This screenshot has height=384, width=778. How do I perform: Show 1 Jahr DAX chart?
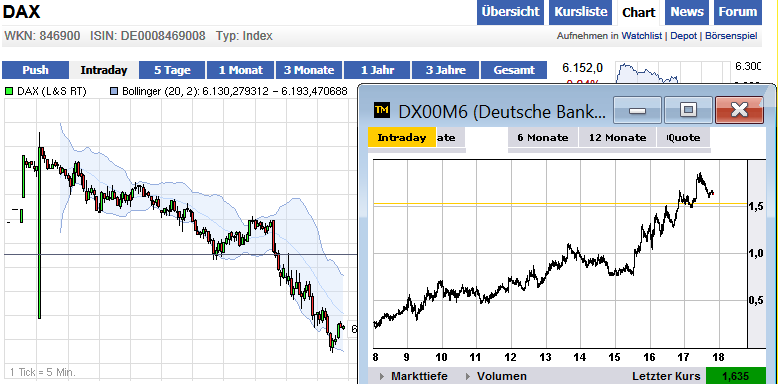[x=377, y=70]
